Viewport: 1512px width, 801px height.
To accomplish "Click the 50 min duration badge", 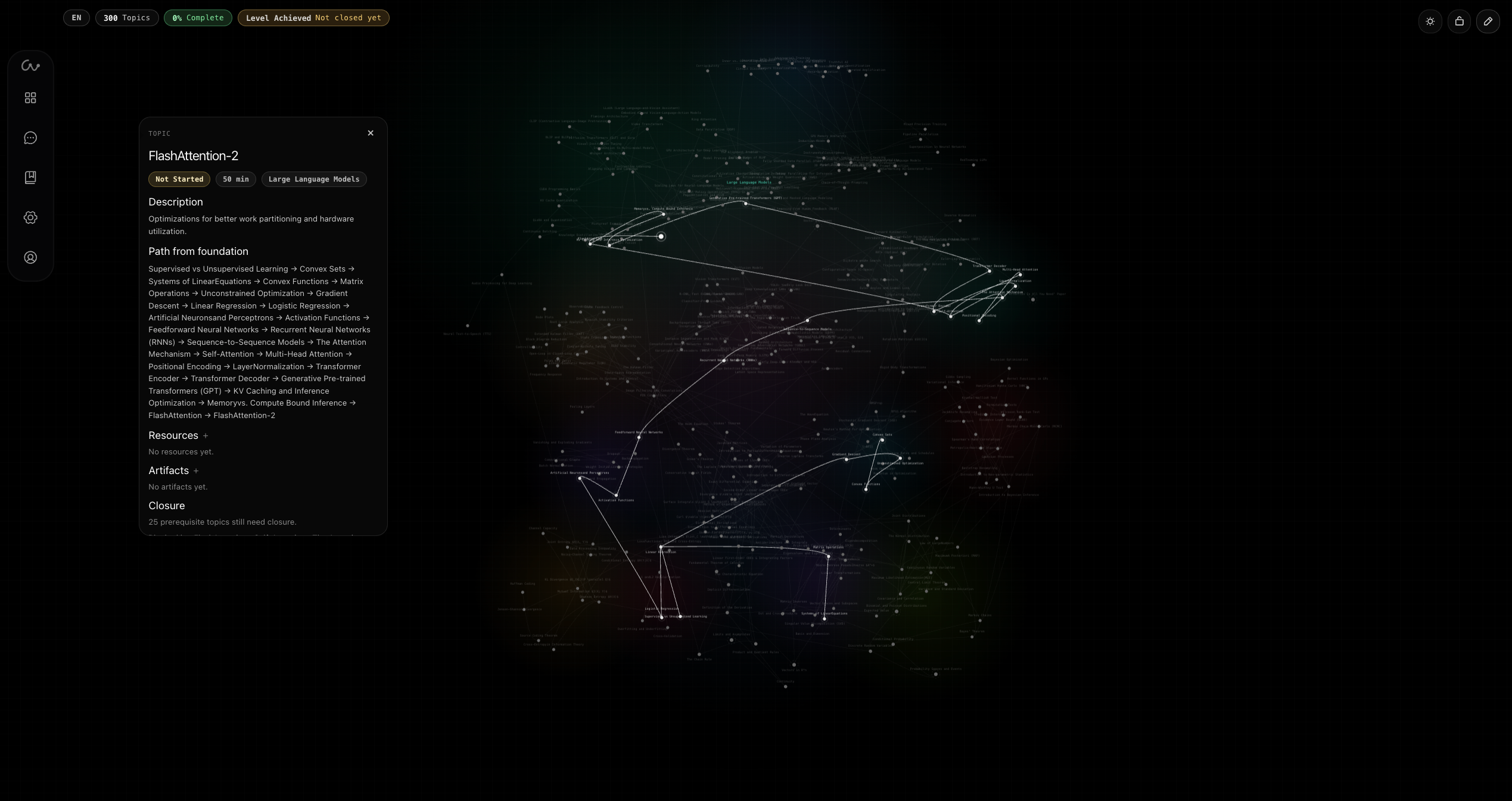I will 236,179.
